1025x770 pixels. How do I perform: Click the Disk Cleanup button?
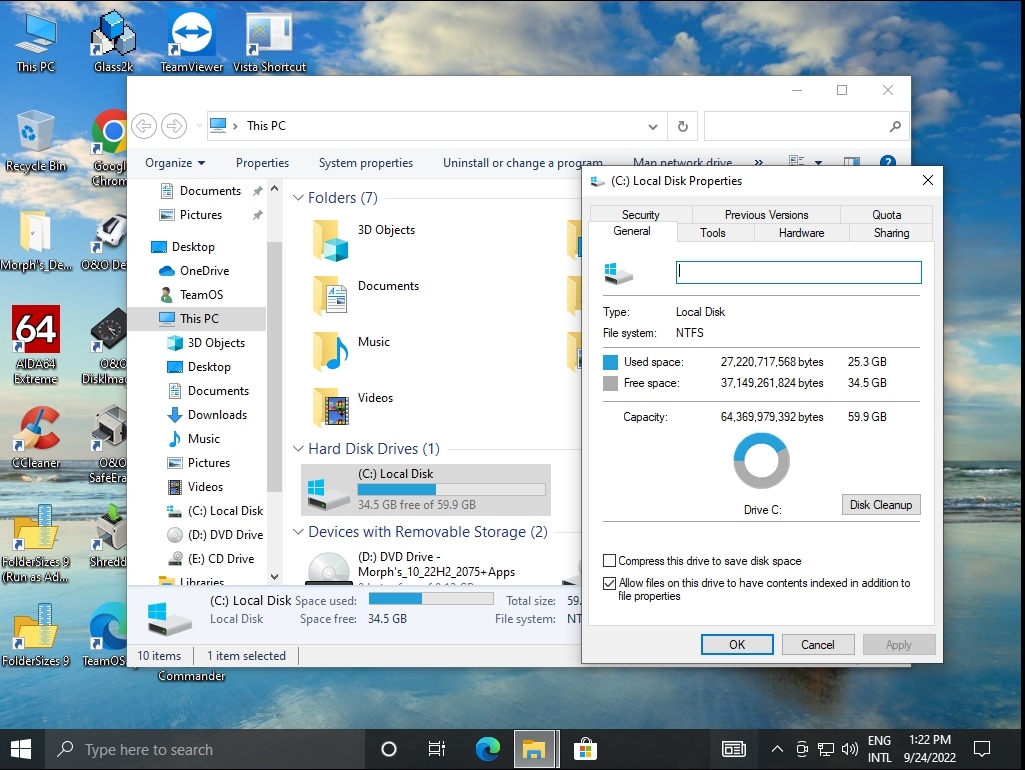[880, 505]
